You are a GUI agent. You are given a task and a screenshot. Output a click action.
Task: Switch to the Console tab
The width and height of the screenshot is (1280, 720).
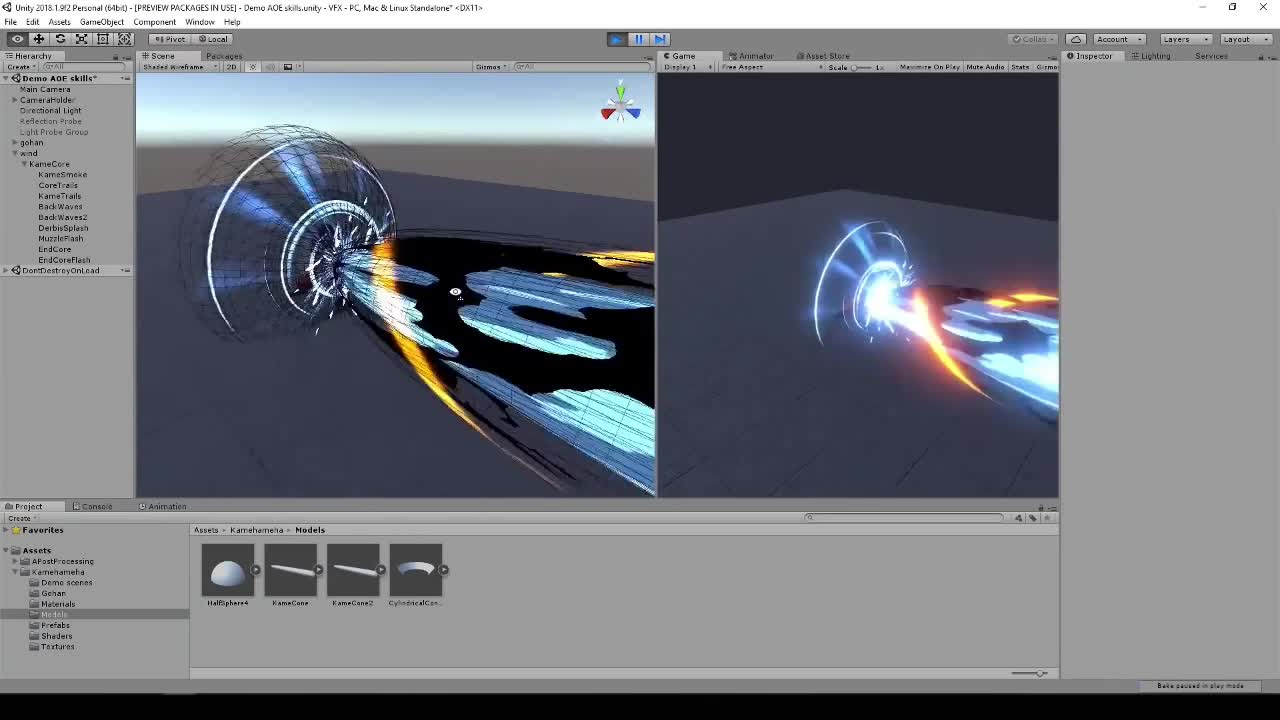click(92, 506)
